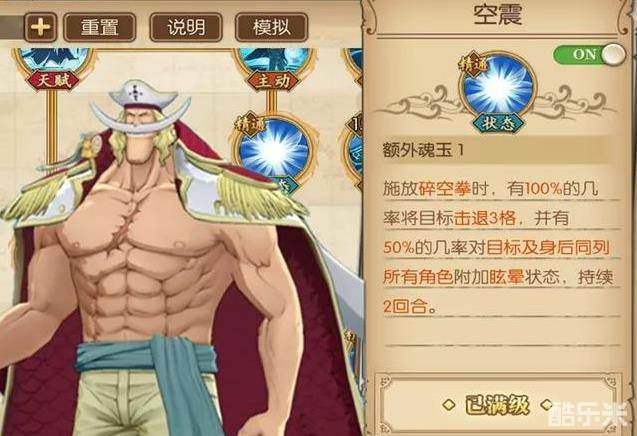Click the 模拟 simulate button

pyautogui.click(x=271, y=27)
